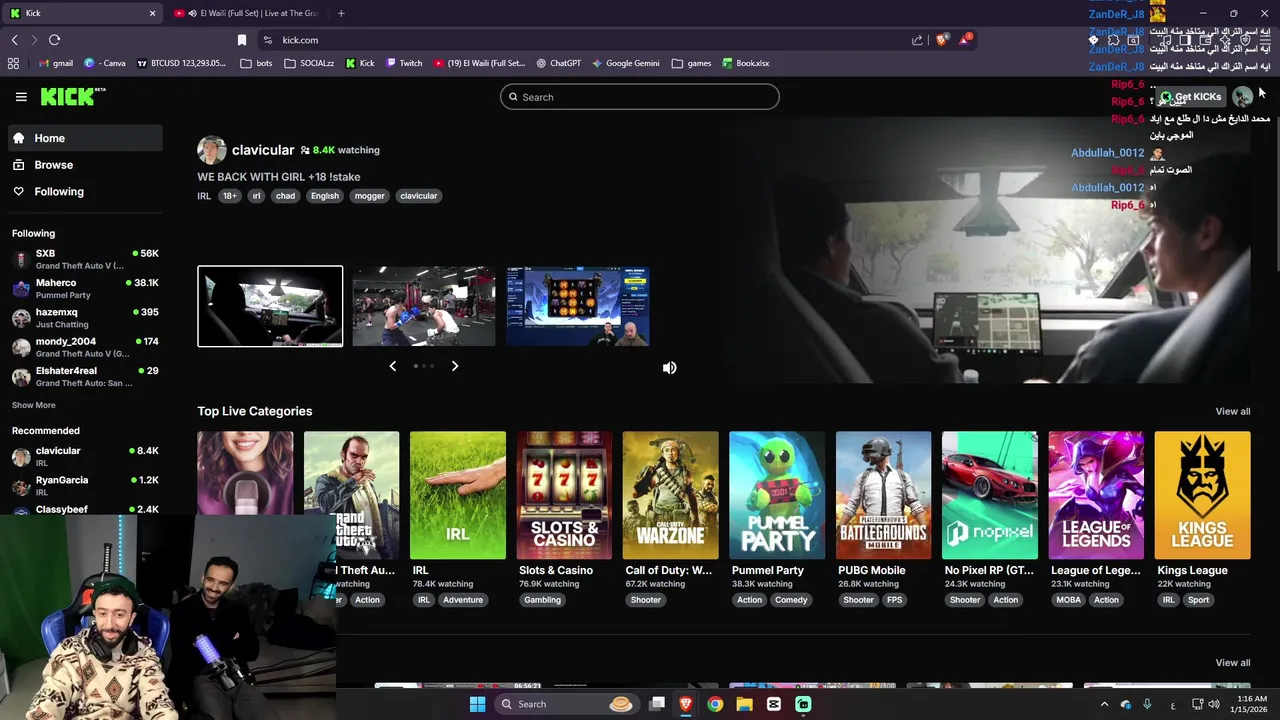Open Google Chrome from the taskbar

coord(714,704)
